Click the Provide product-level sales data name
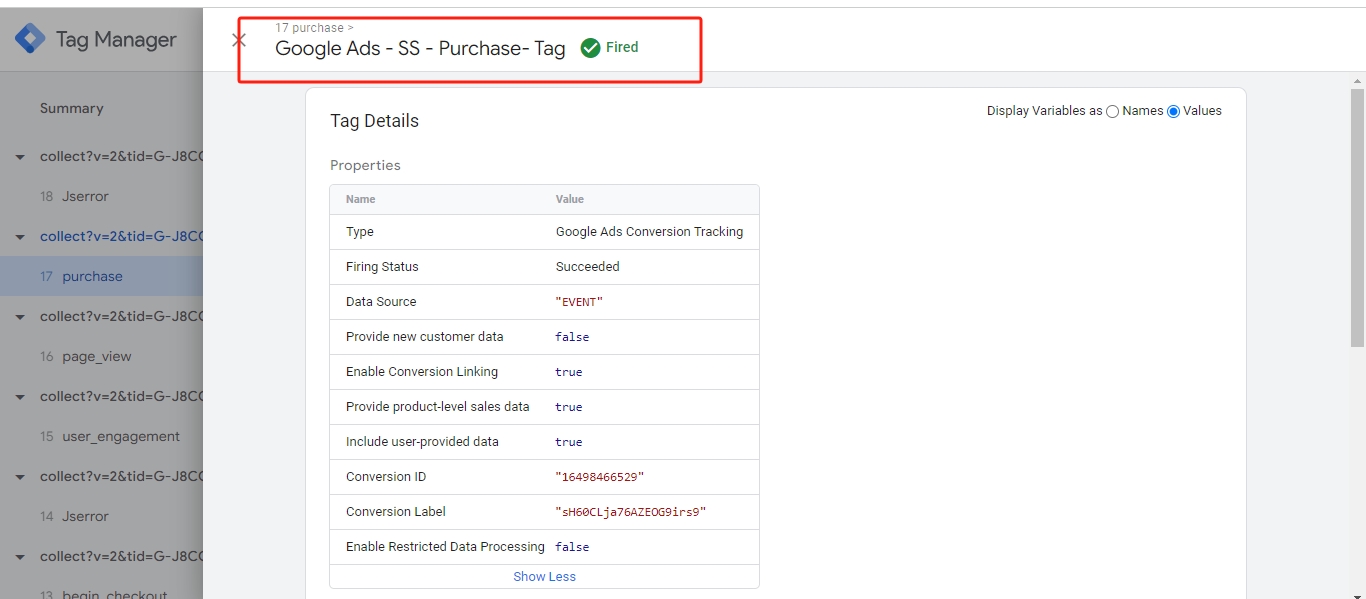This screenshot has height=599, width=1366. [438, 407]
